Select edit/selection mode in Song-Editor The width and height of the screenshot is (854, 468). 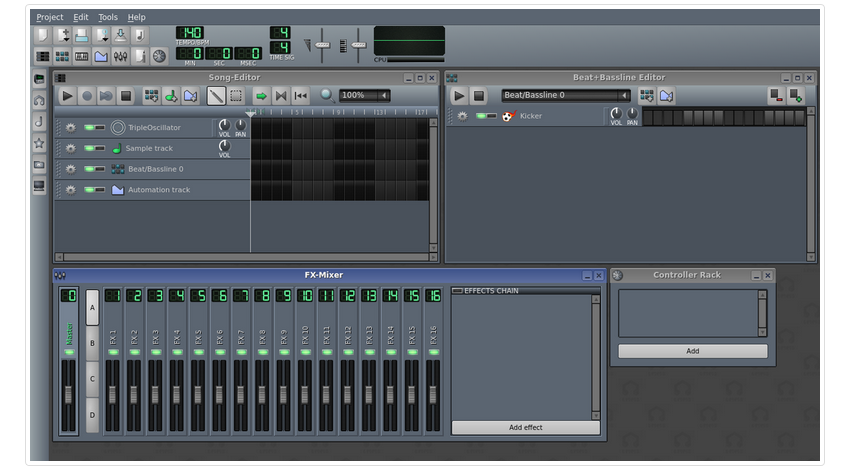tap(236, 96)
